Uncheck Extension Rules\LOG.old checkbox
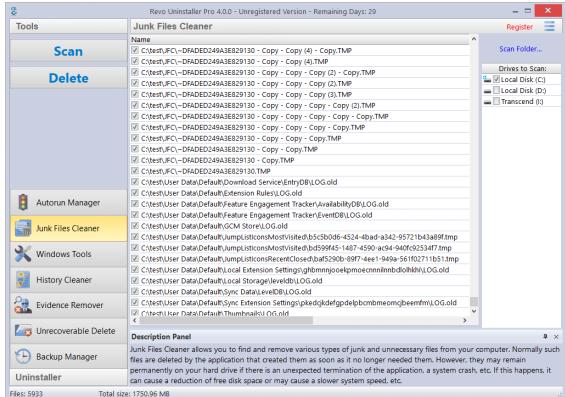The height and width of the screenshot is (397, 565). 135,193
